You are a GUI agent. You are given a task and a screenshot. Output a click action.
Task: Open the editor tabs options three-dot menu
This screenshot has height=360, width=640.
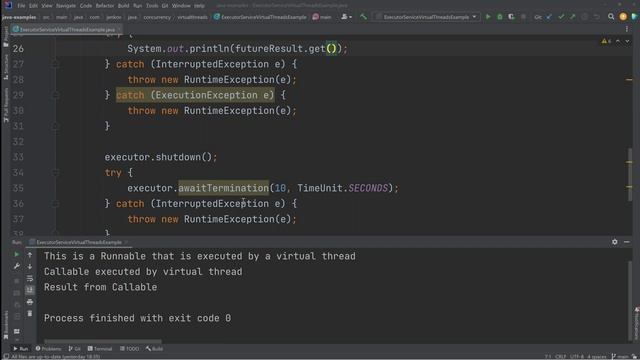[627, 29]
